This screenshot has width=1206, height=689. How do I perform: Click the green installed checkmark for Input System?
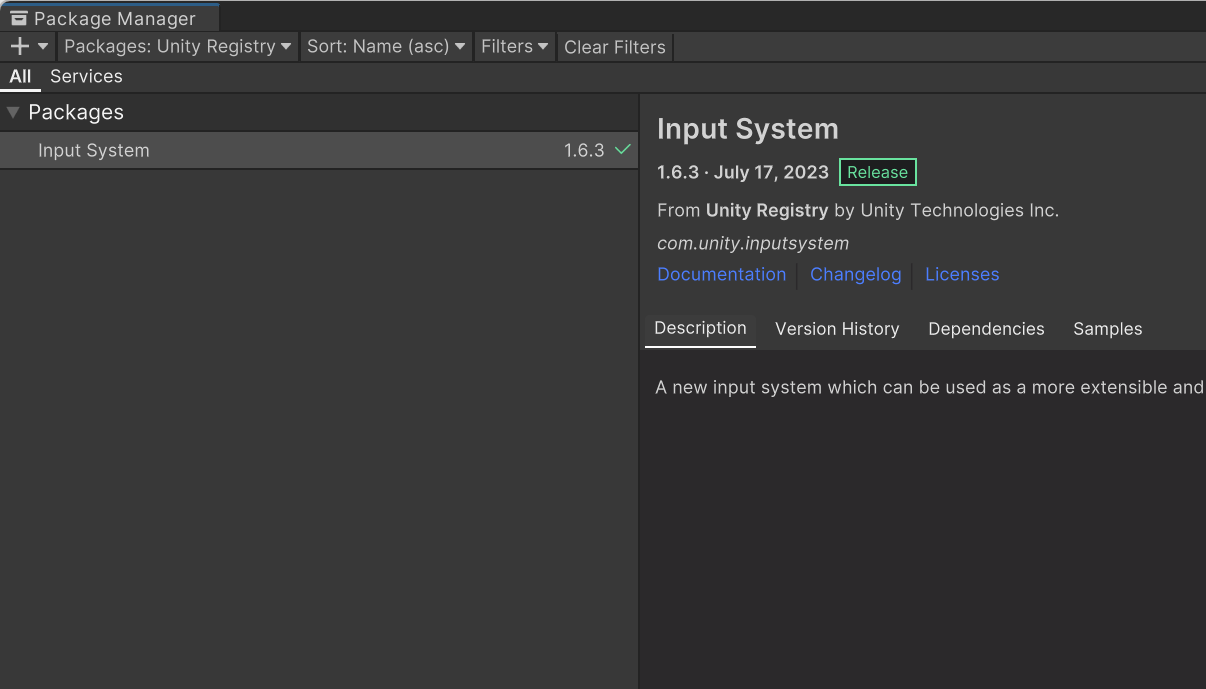(x=623, y=150)
